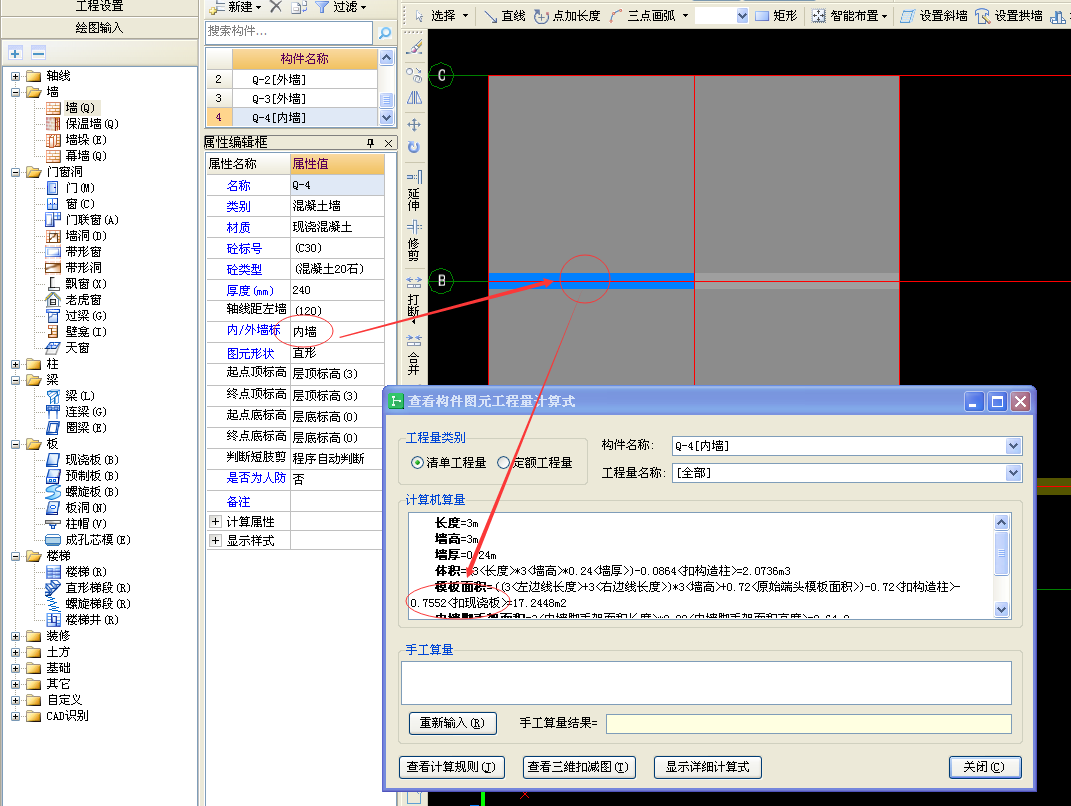Open the 新建 dropdown menu

(x=236, y=7)
